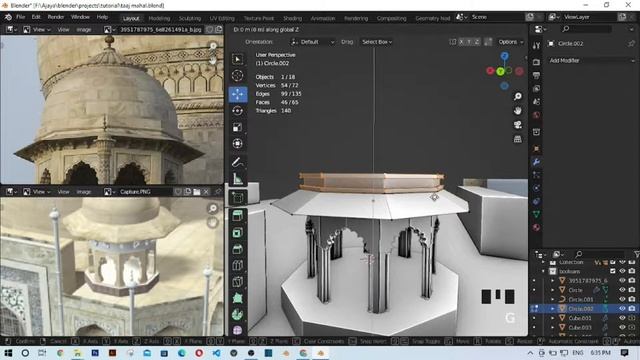Open the Material properties tab

click(x=536, y=227)
